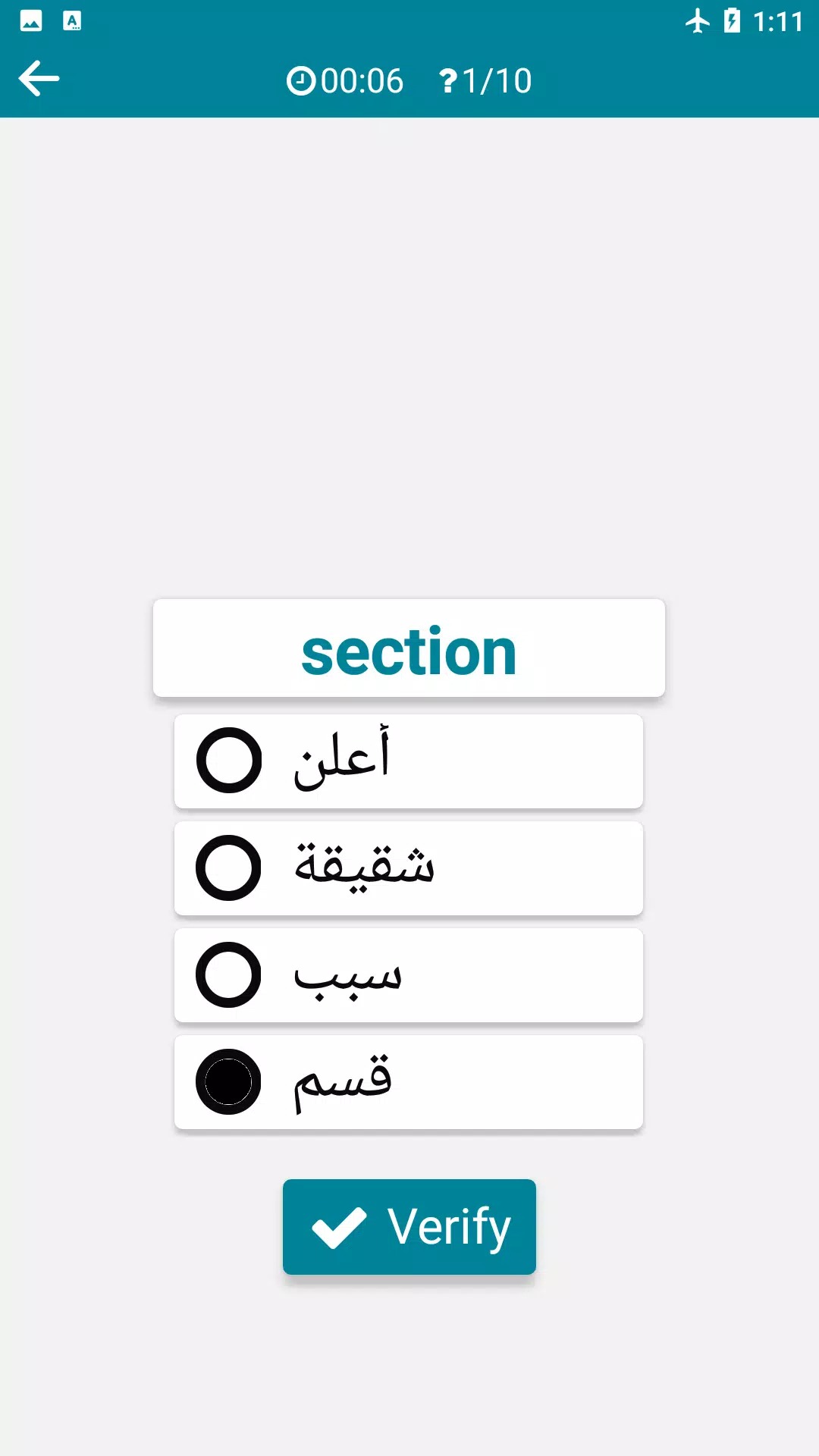Tap the back arrow icon
The image size is (819, 1456).
pyautogui.click(x=39, y=79)
